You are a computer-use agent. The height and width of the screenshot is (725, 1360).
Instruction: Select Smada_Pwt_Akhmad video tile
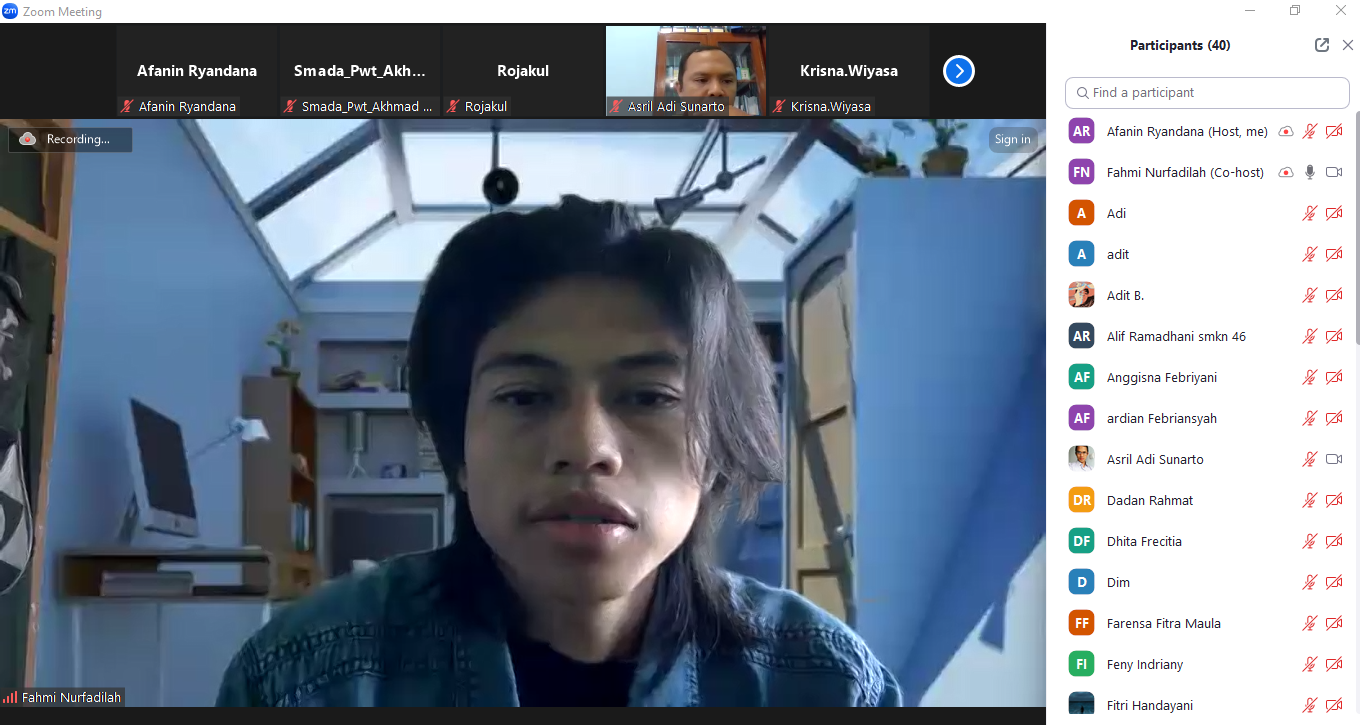click(x=360, y=71)
